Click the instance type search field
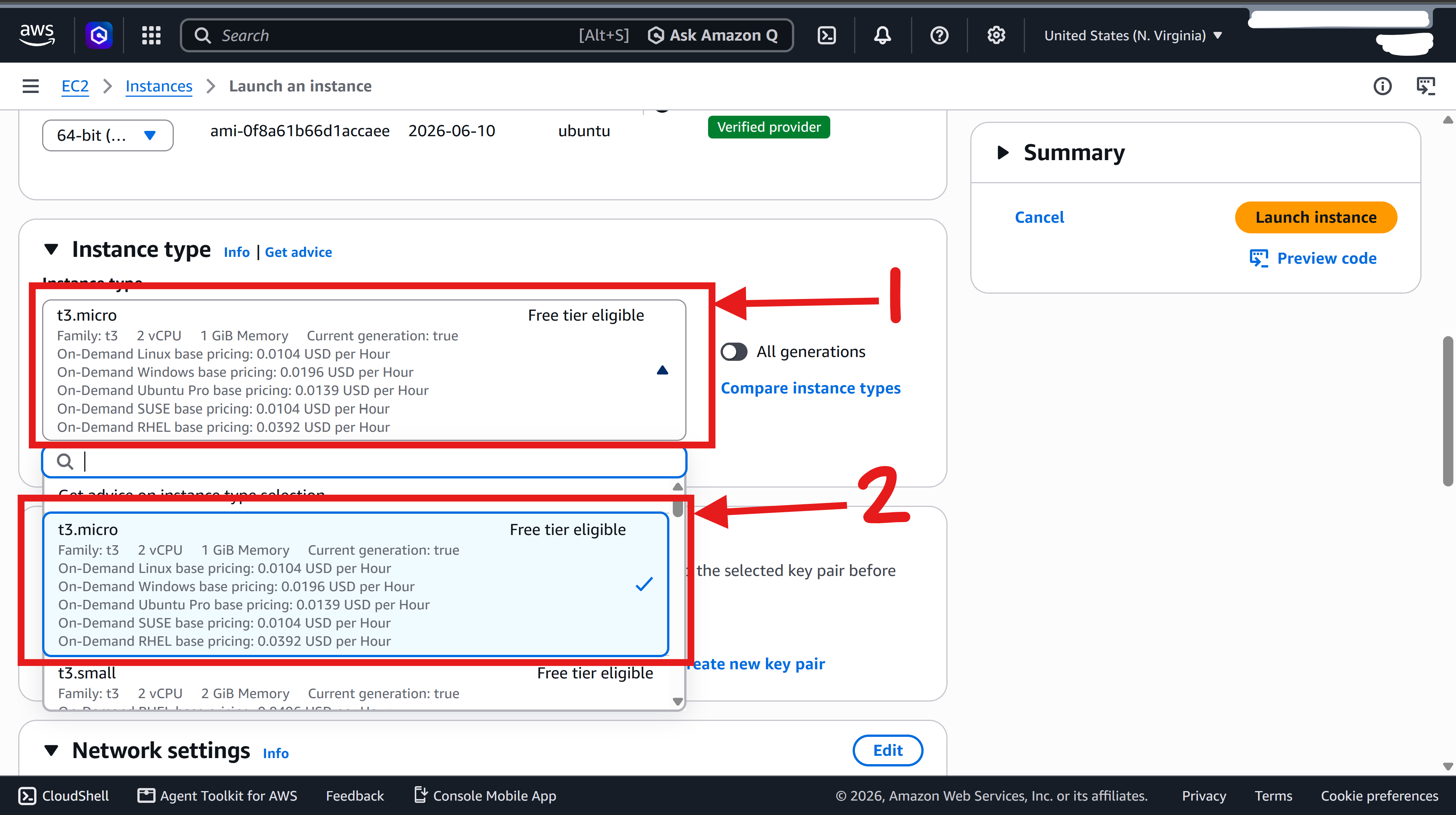Image resolution: width=1456 pixels, height=815 pixels. point(364,462)
